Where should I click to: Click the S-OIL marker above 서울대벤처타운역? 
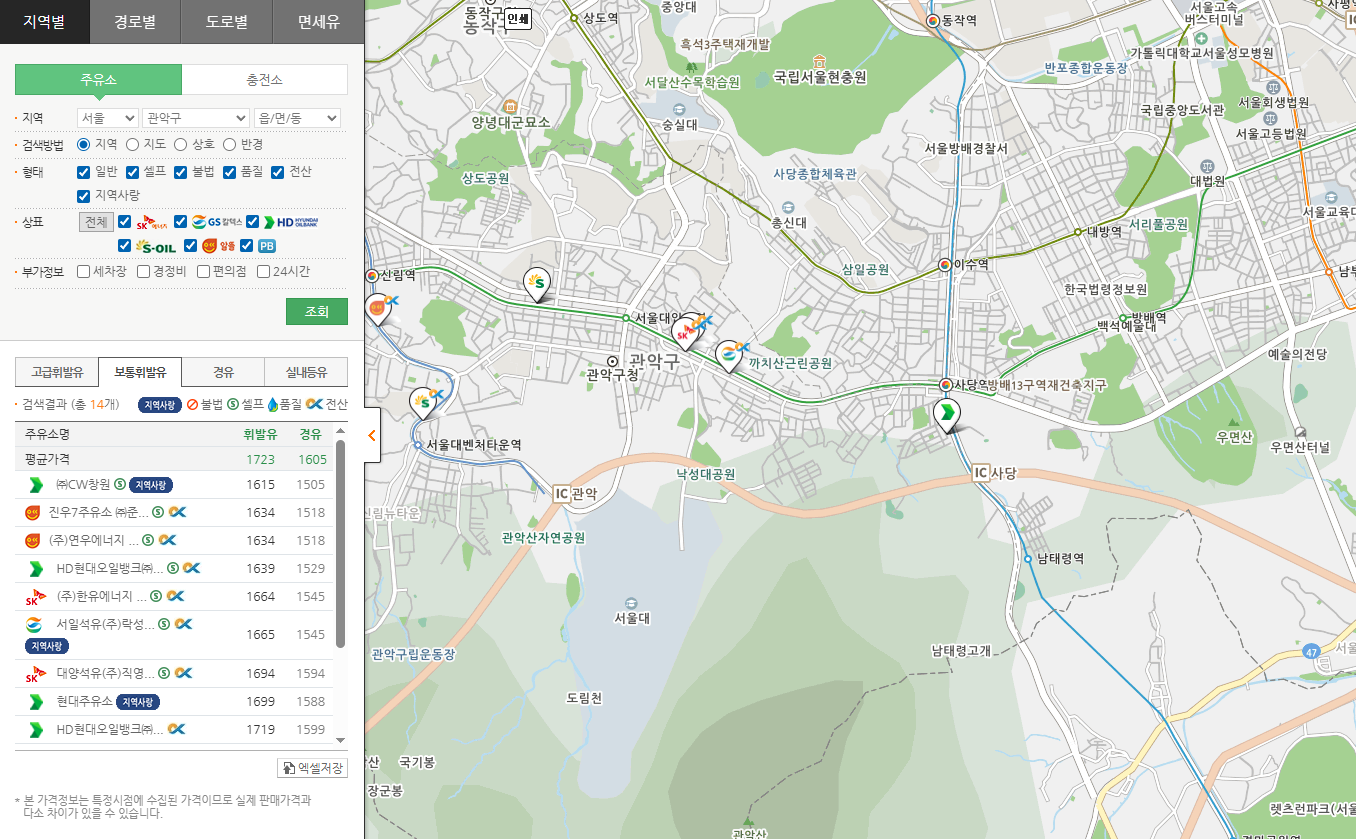(424, 402)
